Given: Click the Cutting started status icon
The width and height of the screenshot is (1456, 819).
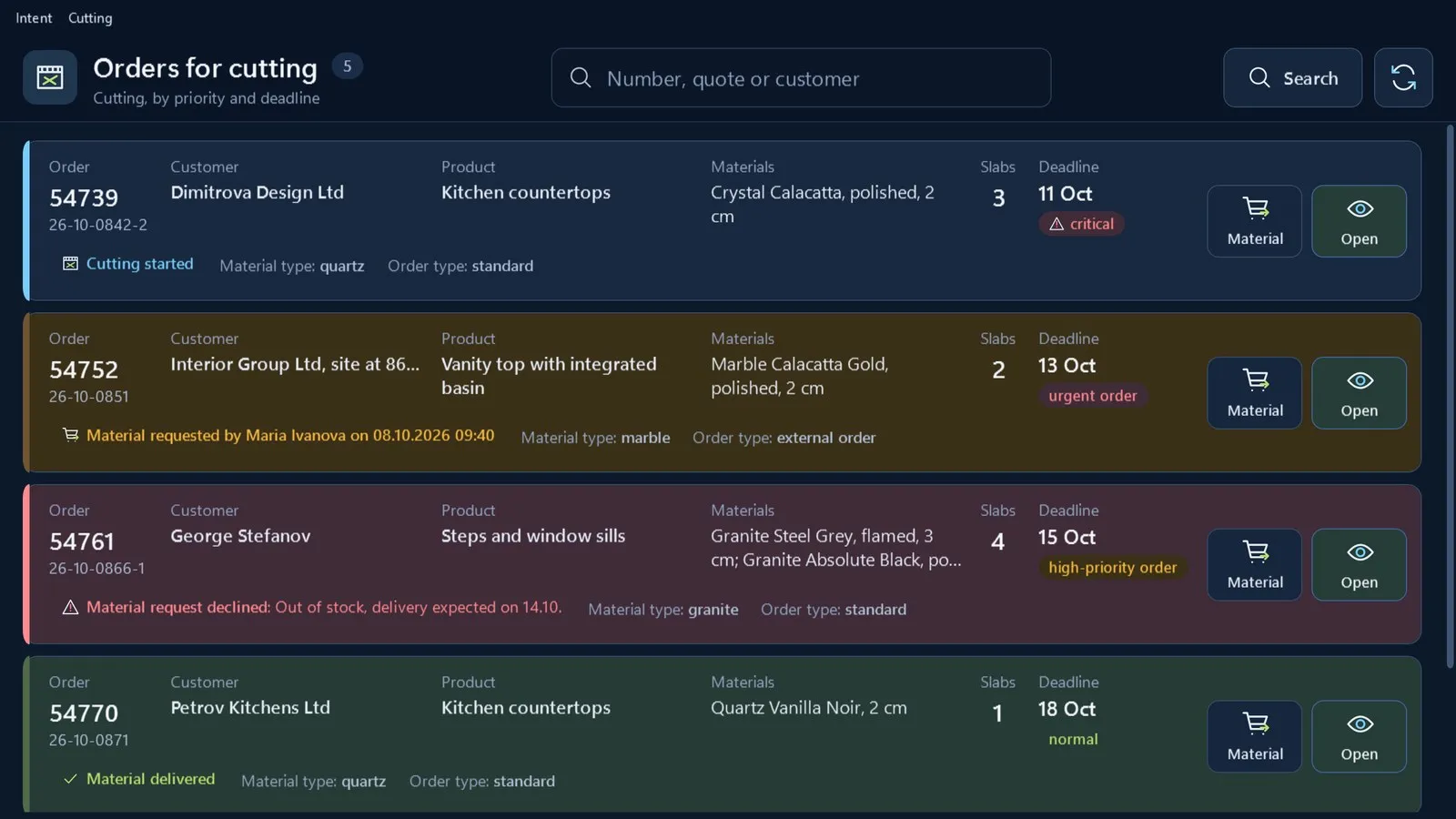Looking at the screenshot, I should (70, 264).
